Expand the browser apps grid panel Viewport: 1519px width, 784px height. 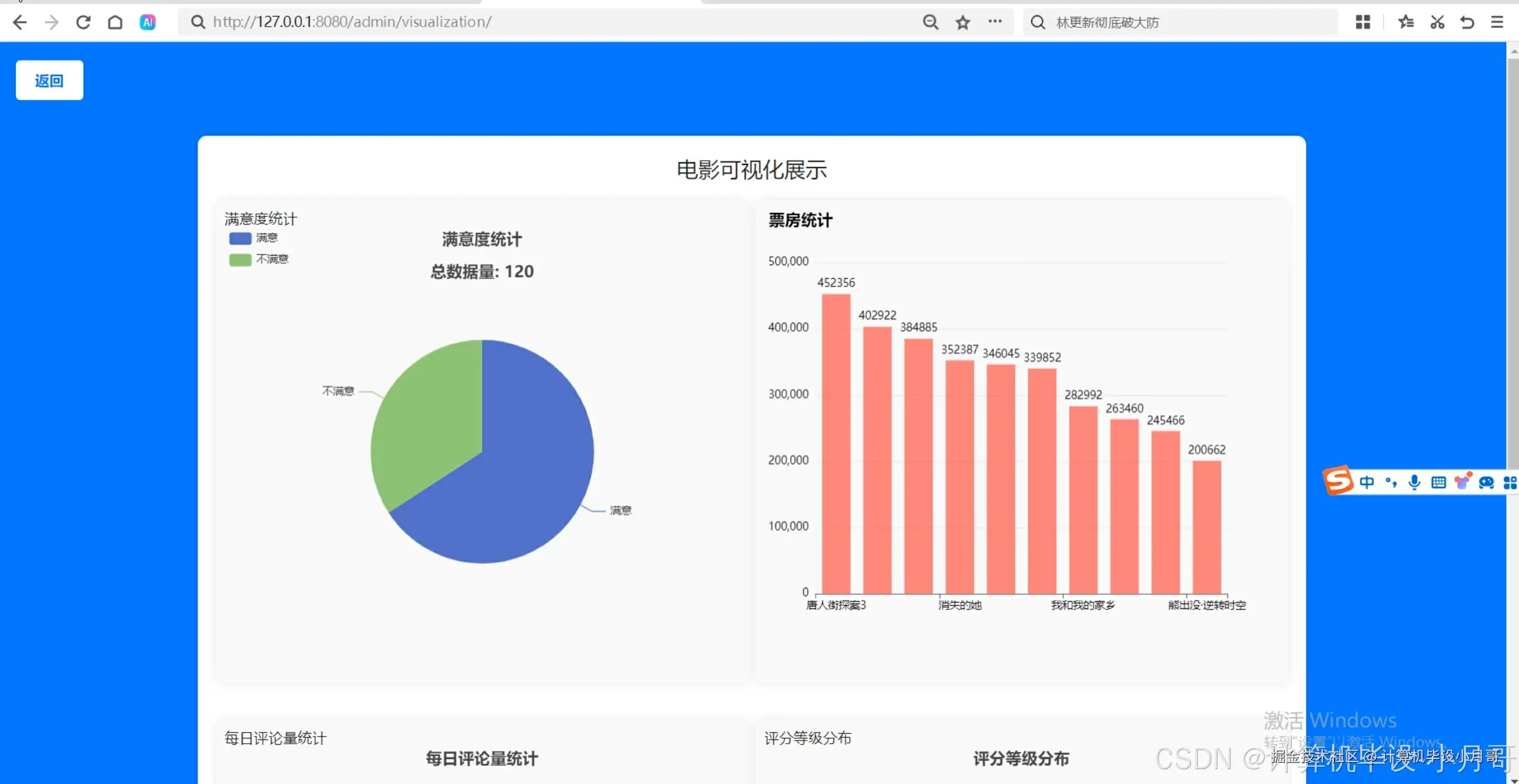point(1363,22)
